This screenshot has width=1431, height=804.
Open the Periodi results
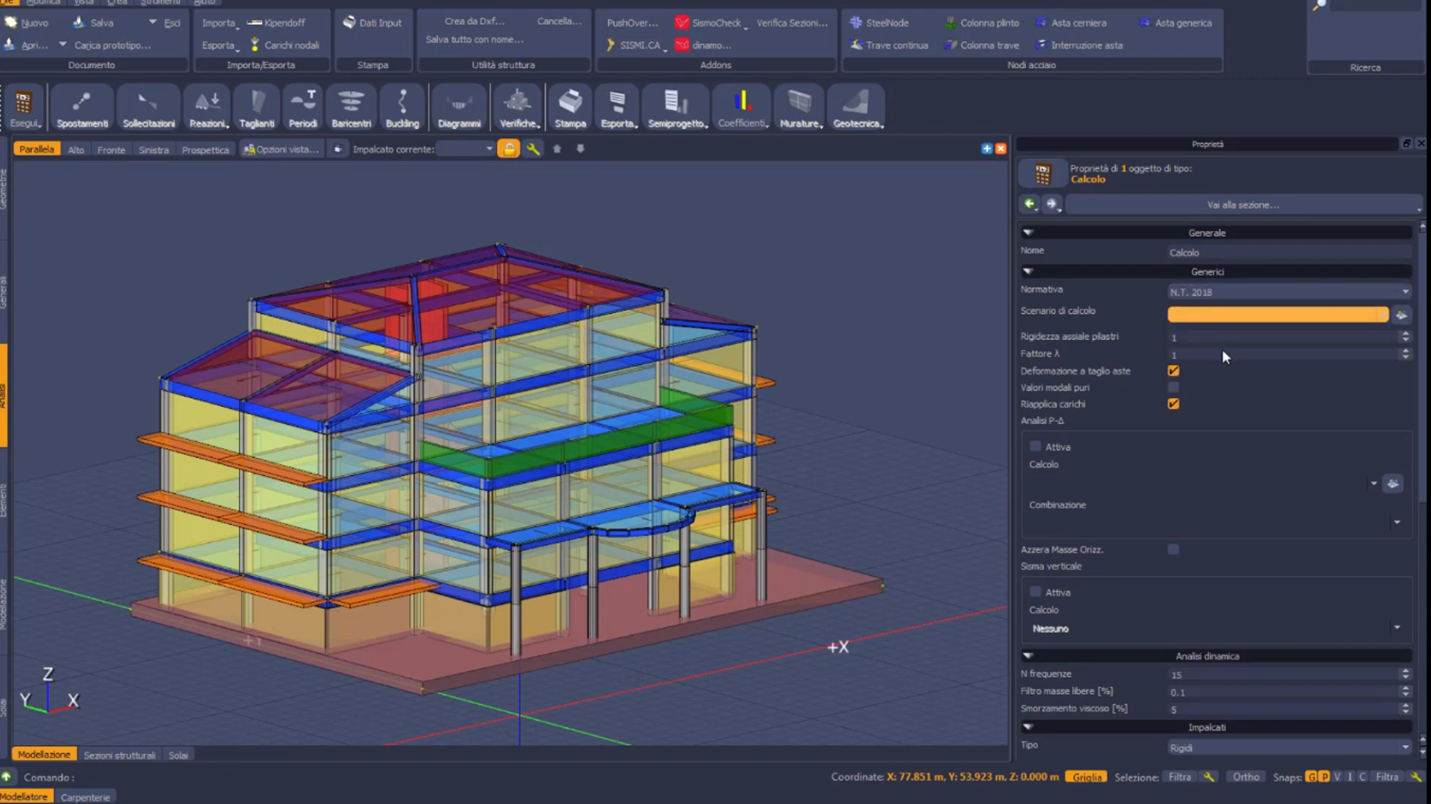point(303,108)
